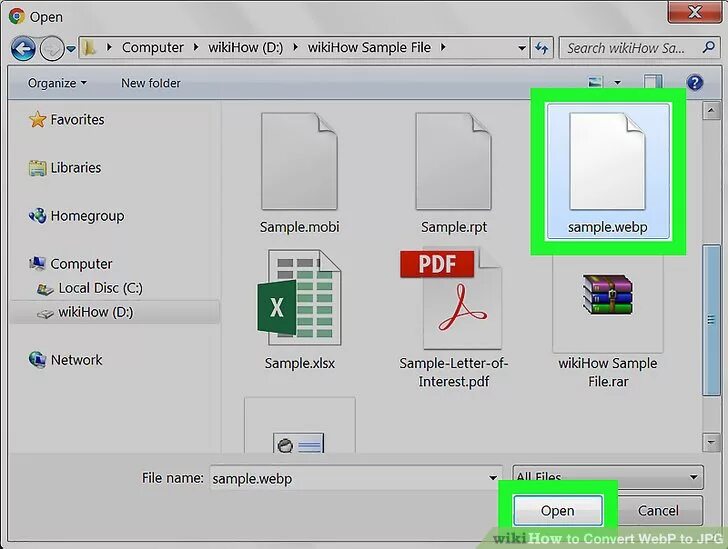Select wikiHow (D:) drive in sidebar
This screenshot has width=728, height=549.
[x=96, y=312]
